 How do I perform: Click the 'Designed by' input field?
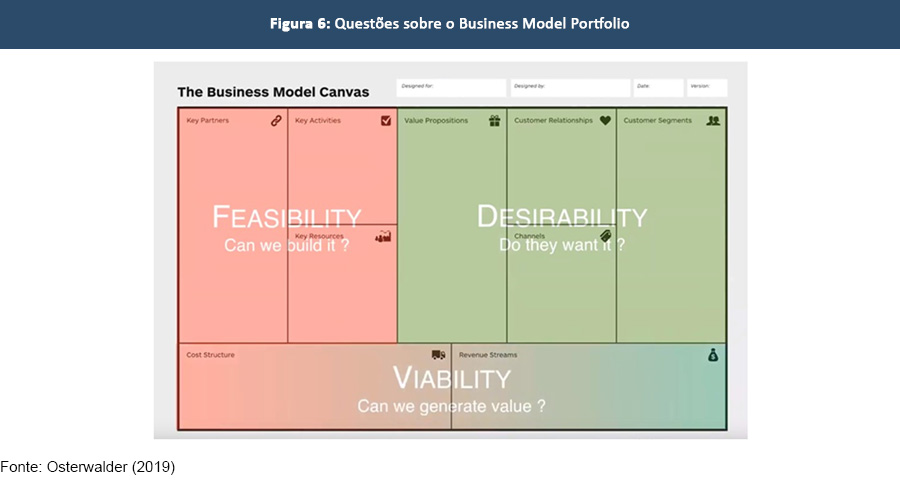pyautogui.click(x=570, y=88)
